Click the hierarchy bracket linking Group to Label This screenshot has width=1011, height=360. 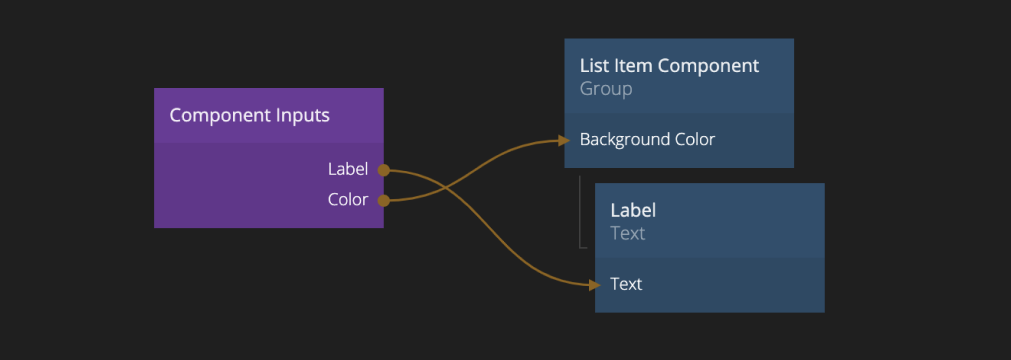click(582, 212)
